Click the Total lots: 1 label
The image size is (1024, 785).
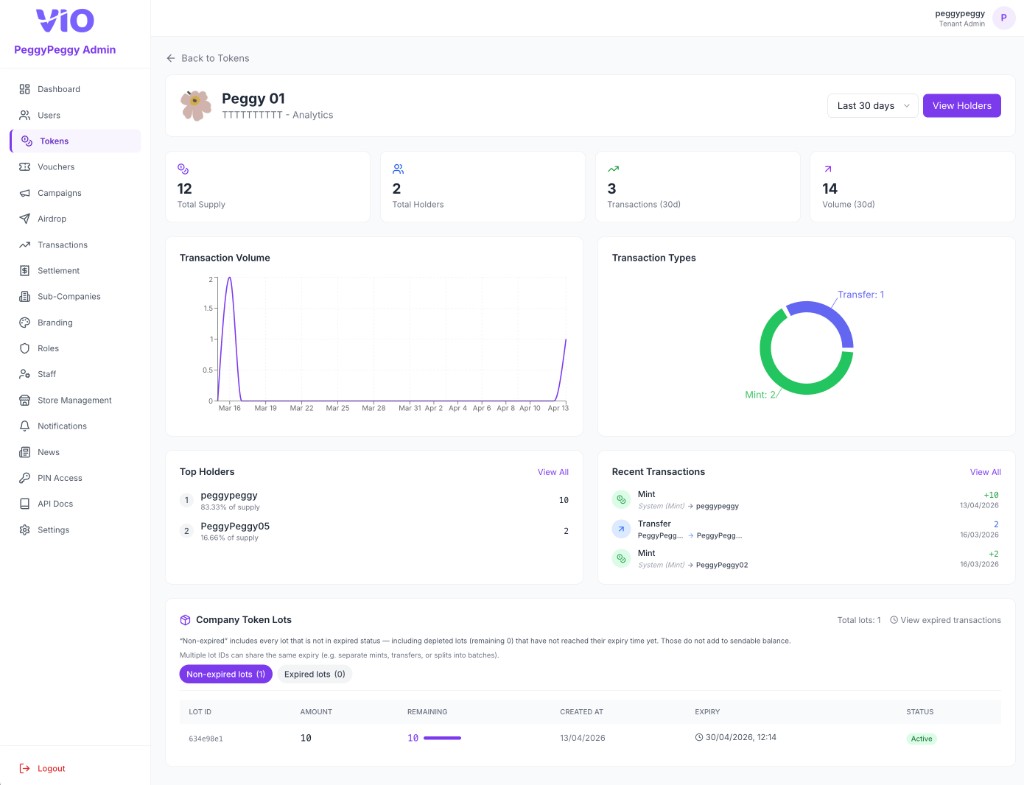point(859,620)
